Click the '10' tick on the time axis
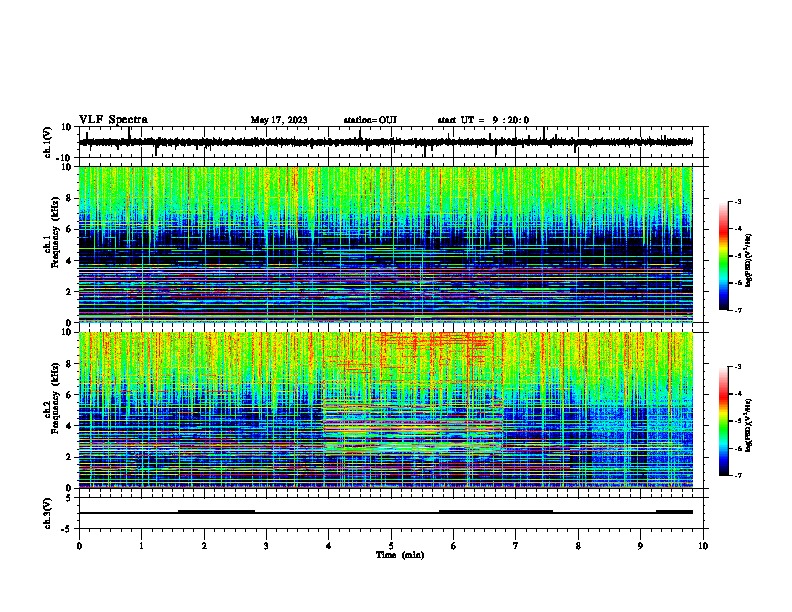This screenshot has height=612, width=792. 703,546
